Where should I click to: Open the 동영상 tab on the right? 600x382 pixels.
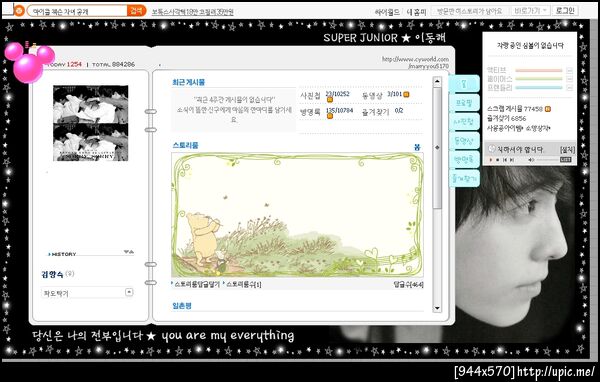[464, 140]
